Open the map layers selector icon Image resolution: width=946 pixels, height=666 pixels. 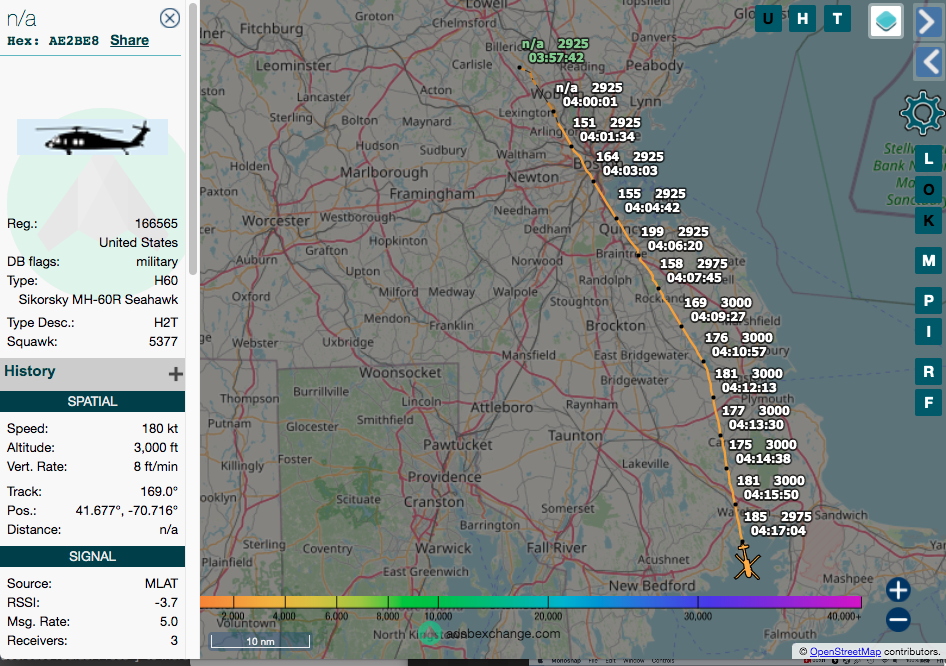point(886,21)
